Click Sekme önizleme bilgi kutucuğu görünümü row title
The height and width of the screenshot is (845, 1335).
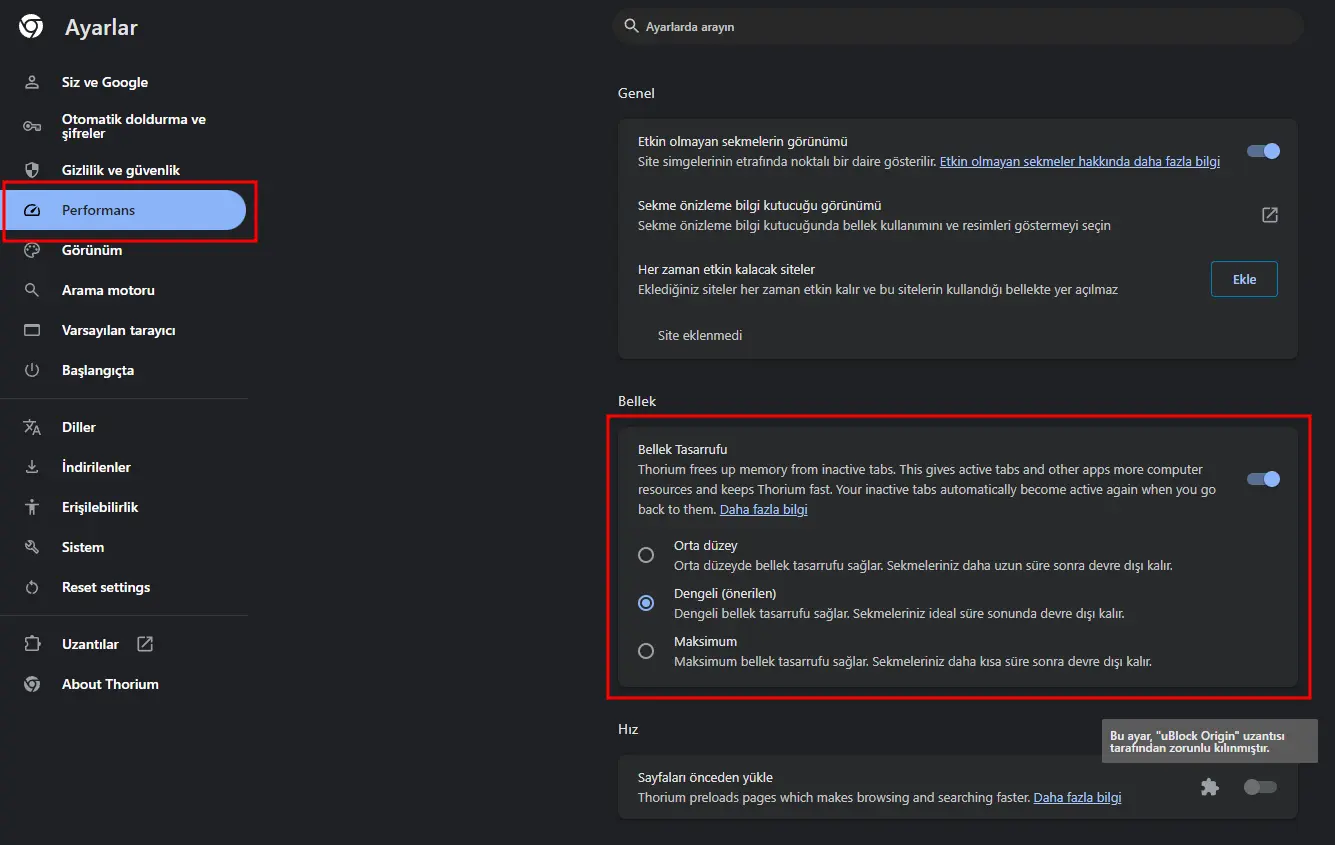760,205
